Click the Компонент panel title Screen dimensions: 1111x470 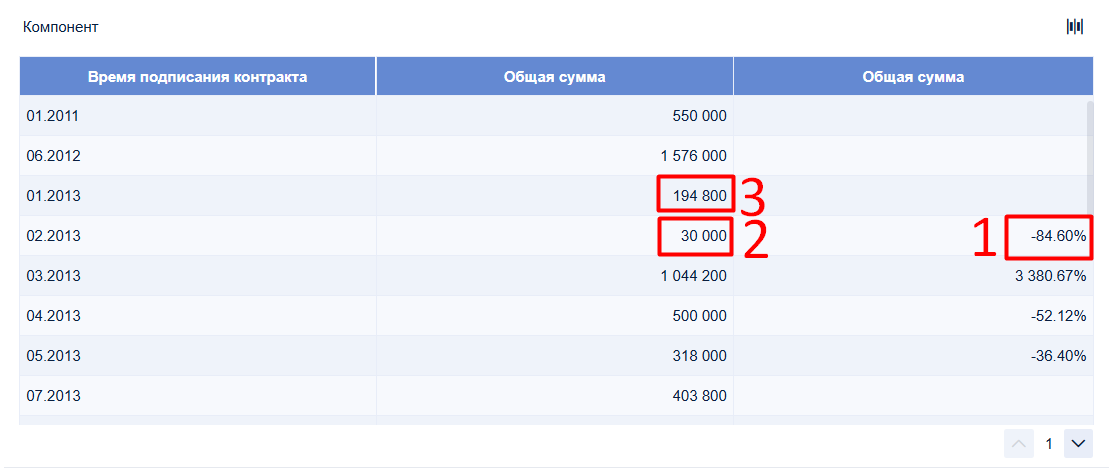pyautogui.click(x=60, y=27)
